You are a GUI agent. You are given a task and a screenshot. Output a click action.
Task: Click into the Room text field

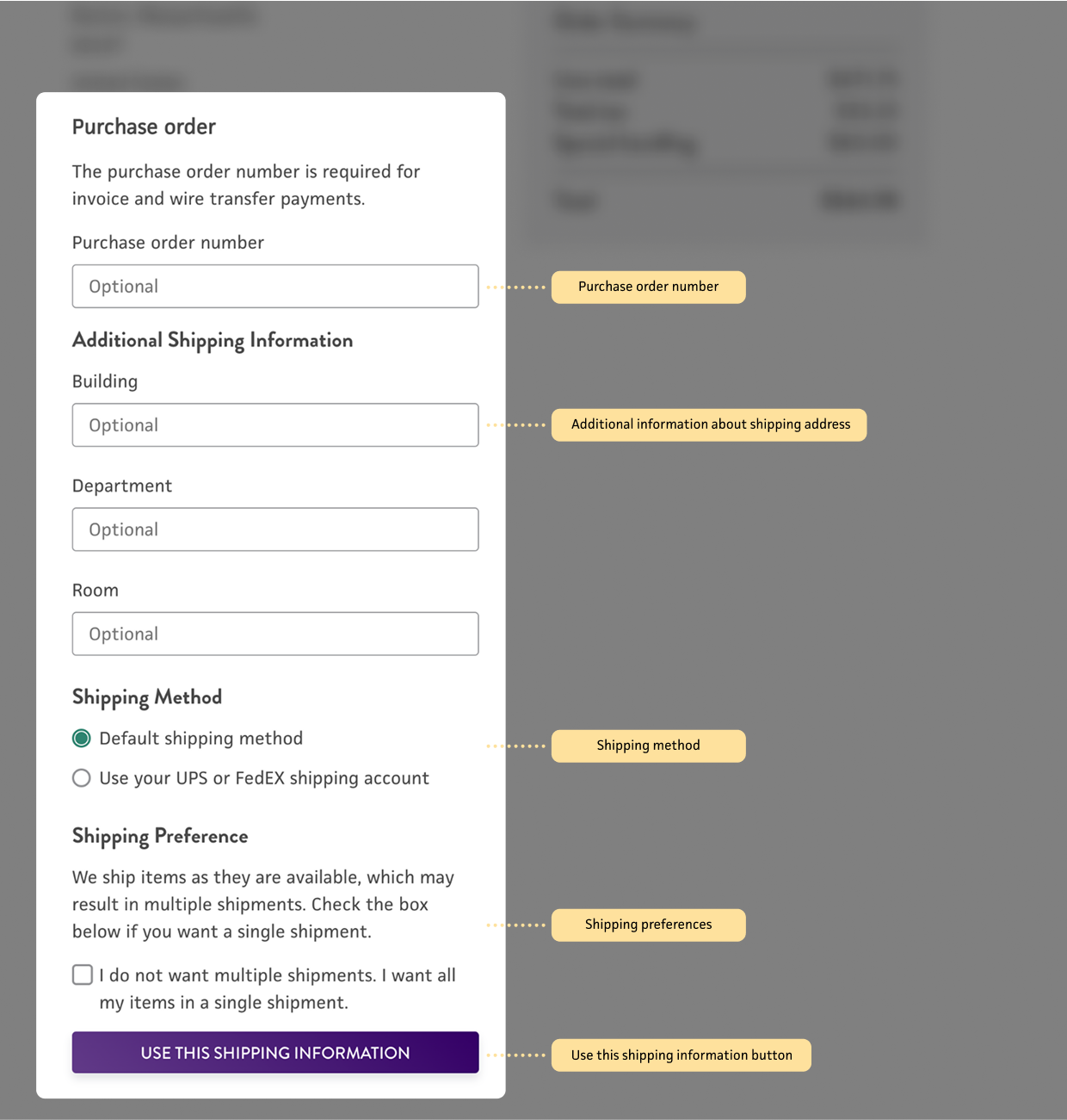point(275,634)
